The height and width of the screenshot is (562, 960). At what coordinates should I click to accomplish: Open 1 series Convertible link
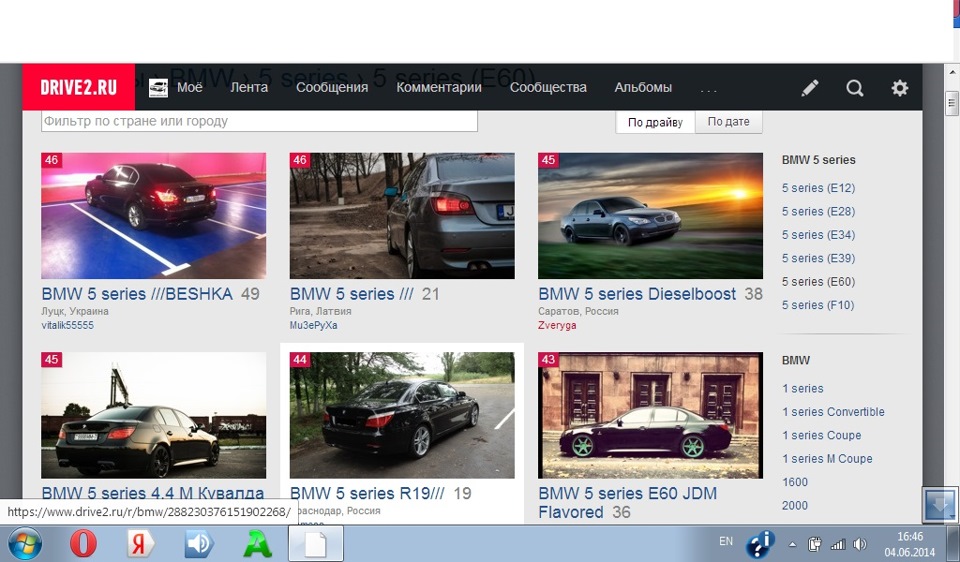(833, 411)
